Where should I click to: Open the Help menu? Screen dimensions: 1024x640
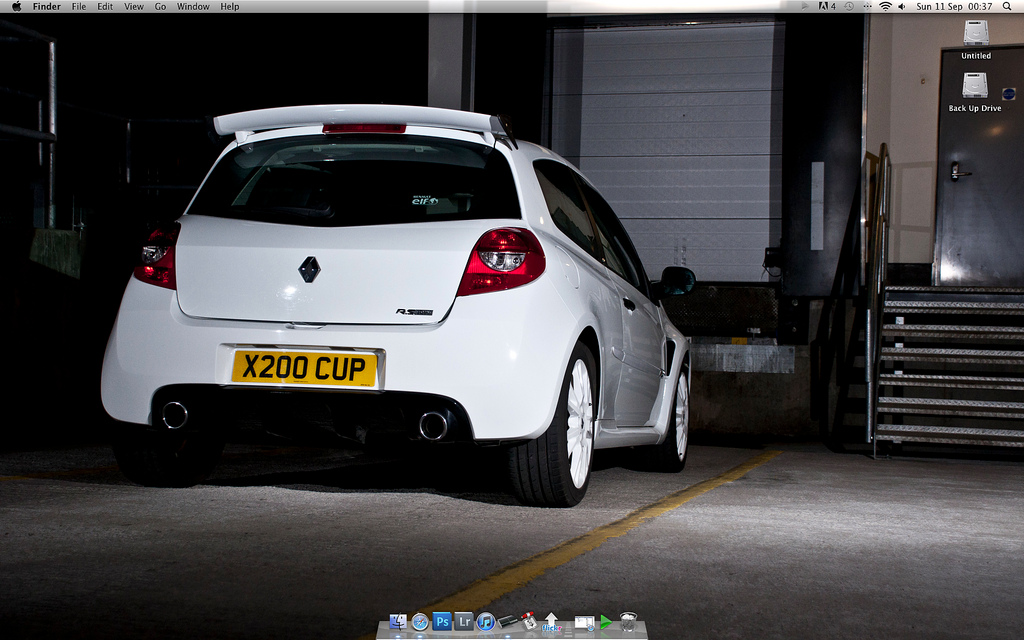pos(230,7)
